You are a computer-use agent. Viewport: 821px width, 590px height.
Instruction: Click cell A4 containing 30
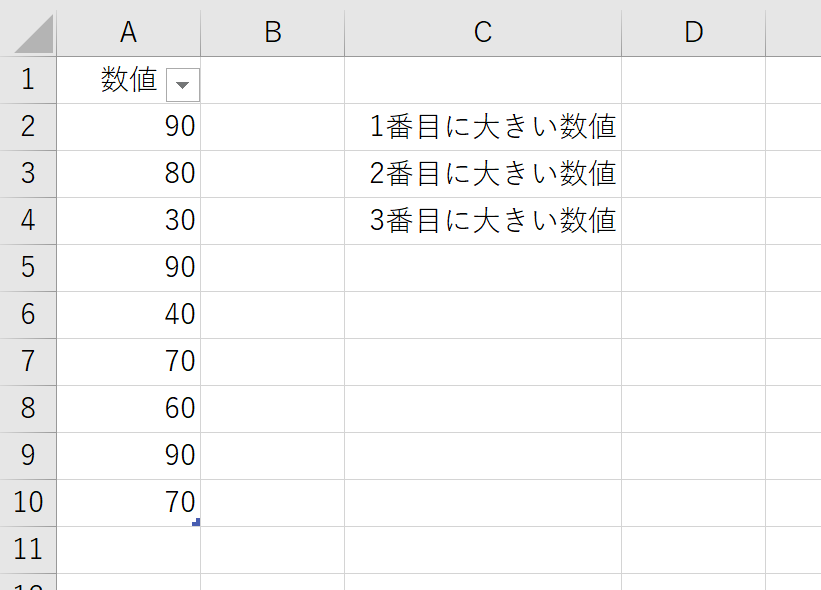128,220
